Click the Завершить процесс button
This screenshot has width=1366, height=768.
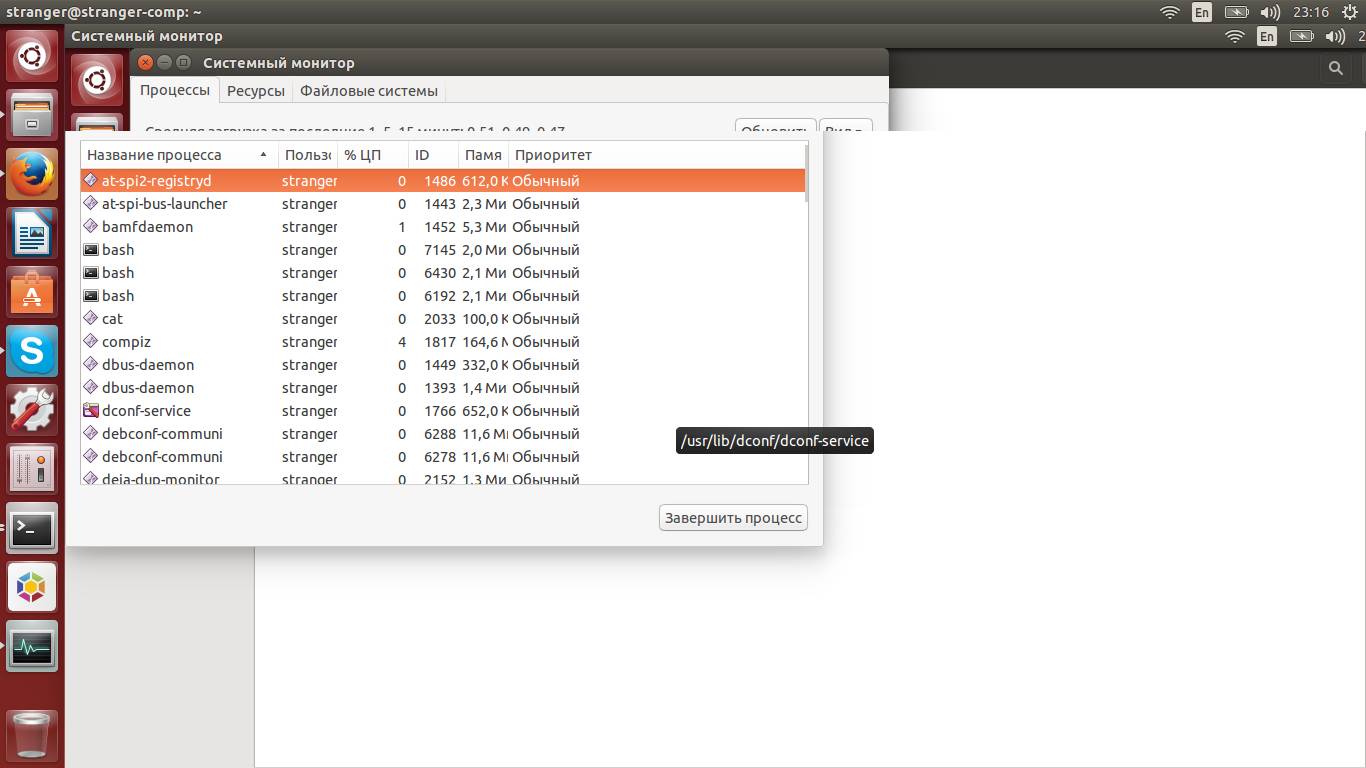(733, 518)
